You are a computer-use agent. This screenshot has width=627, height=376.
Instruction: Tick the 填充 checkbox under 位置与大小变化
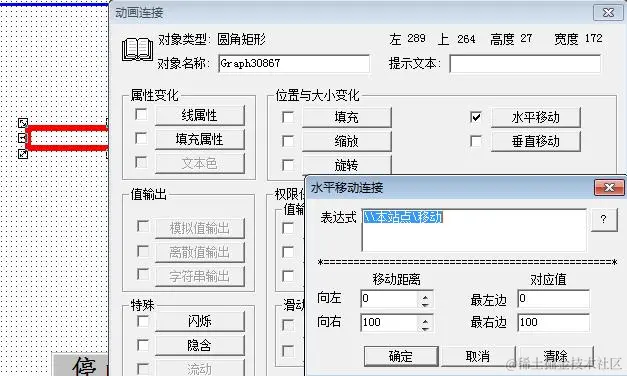pyautogui.click(x=288, y=117)
